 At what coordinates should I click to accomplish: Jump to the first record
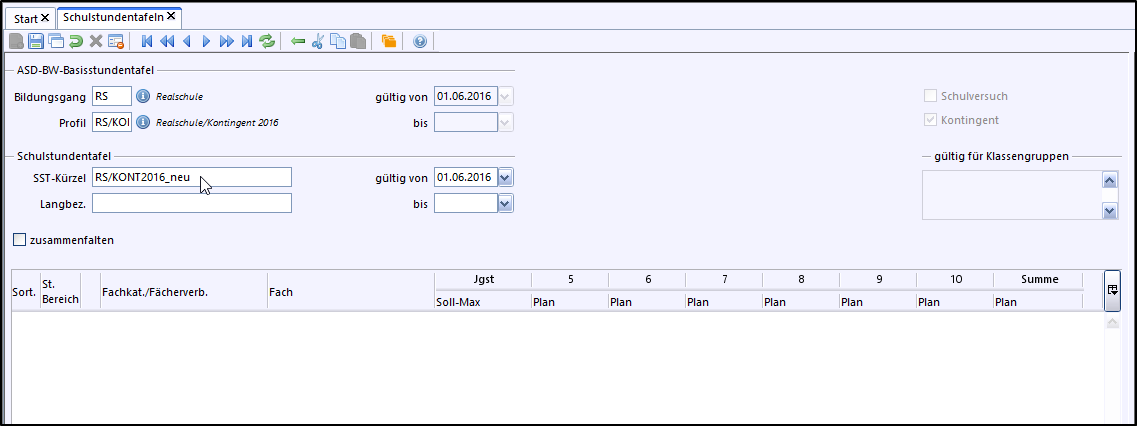pyautogui.click(x=147, y=41)
